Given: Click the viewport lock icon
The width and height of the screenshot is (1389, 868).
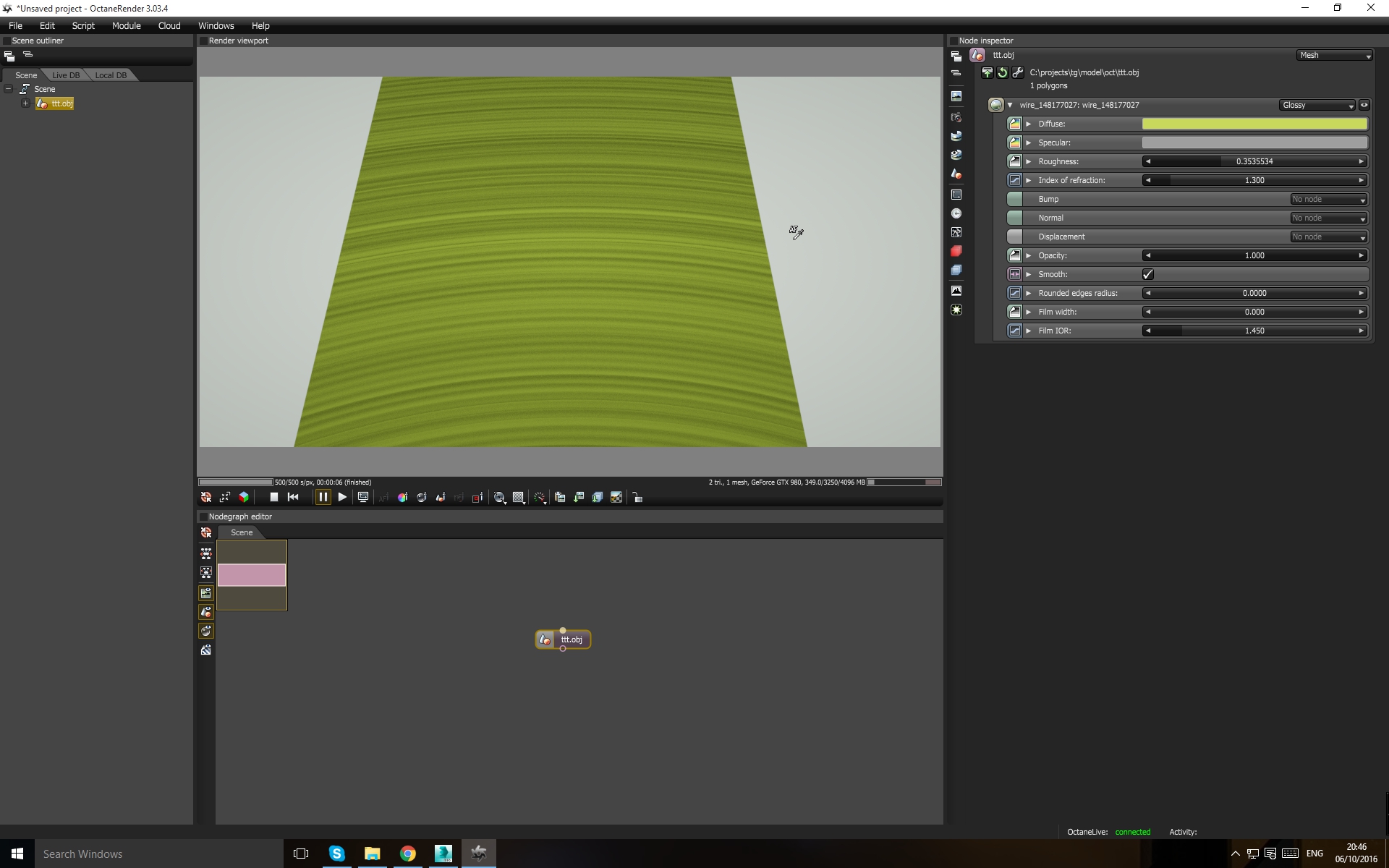Looking at the screenshot, I should pos(637,498).
